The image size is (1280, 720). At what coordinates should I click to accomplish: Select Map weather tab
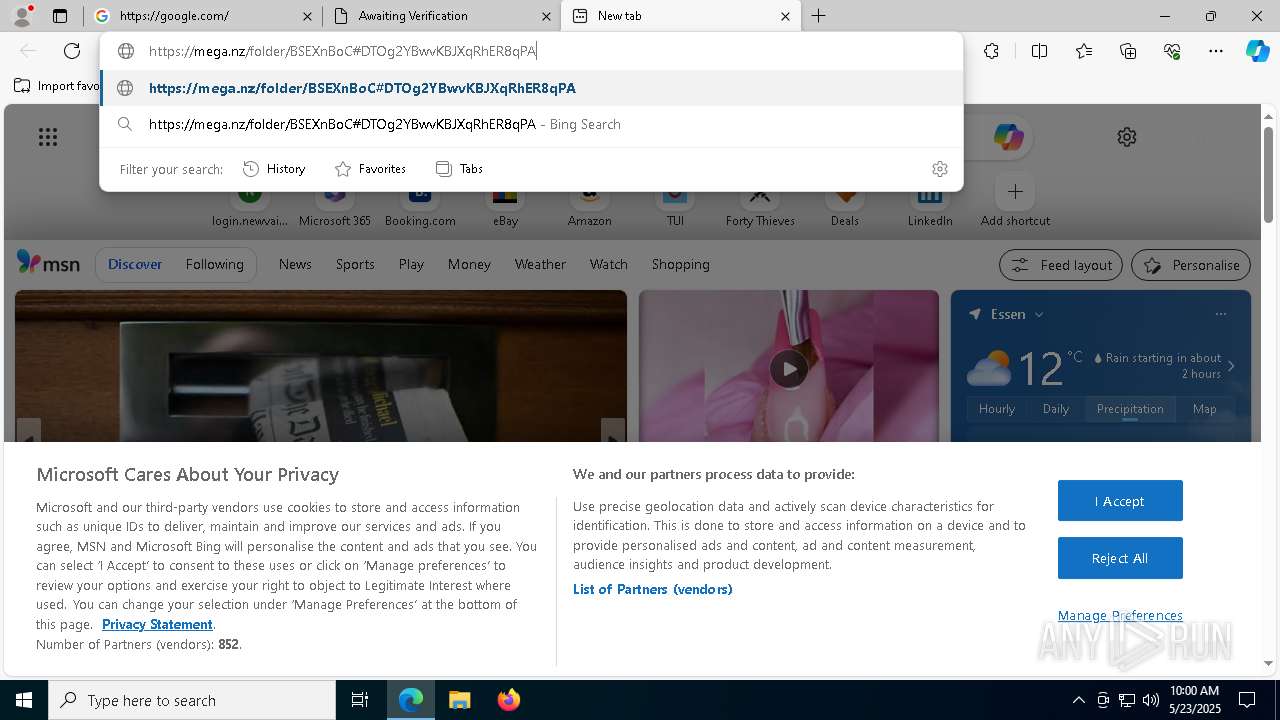[x=1205, y=409]
